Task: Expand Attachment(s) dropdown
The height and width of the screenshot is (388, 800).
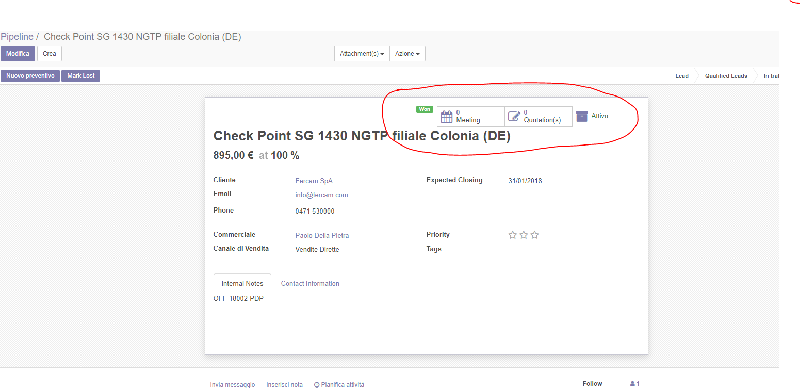Action: pyautogui.click(x=362, y=54)
